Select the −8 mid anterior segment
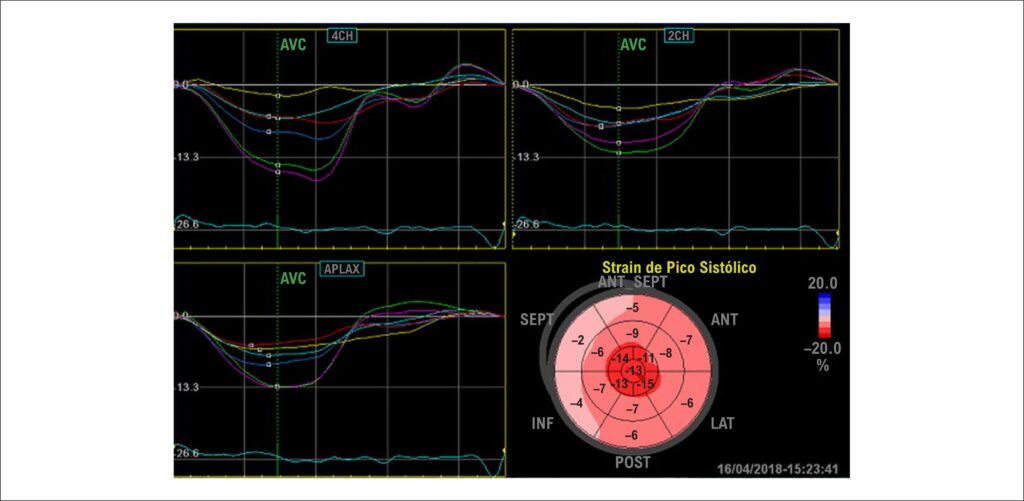The image size is (1024, 501). pos(665,353)
